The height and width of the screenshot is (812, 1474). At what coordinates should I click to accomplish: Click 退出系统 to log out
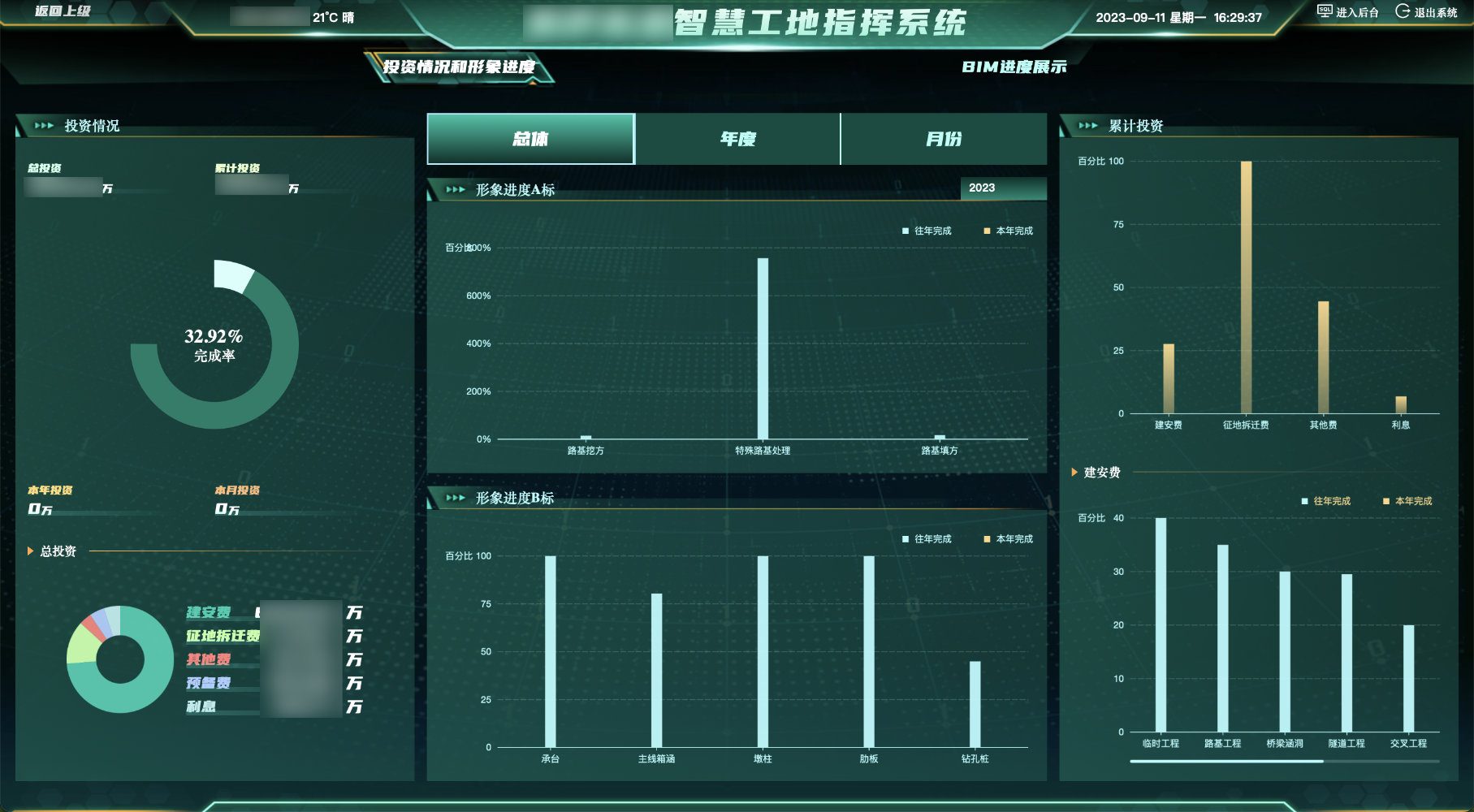[x=1427, y=11]
